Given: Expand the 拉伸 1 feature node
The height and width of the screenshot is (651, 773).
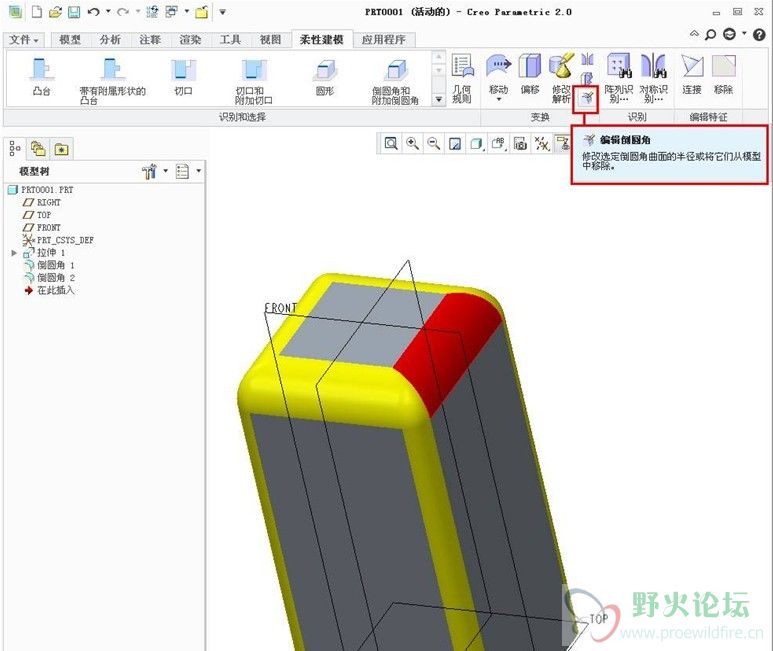Looking at the screenshot, I should coord(14,253).
